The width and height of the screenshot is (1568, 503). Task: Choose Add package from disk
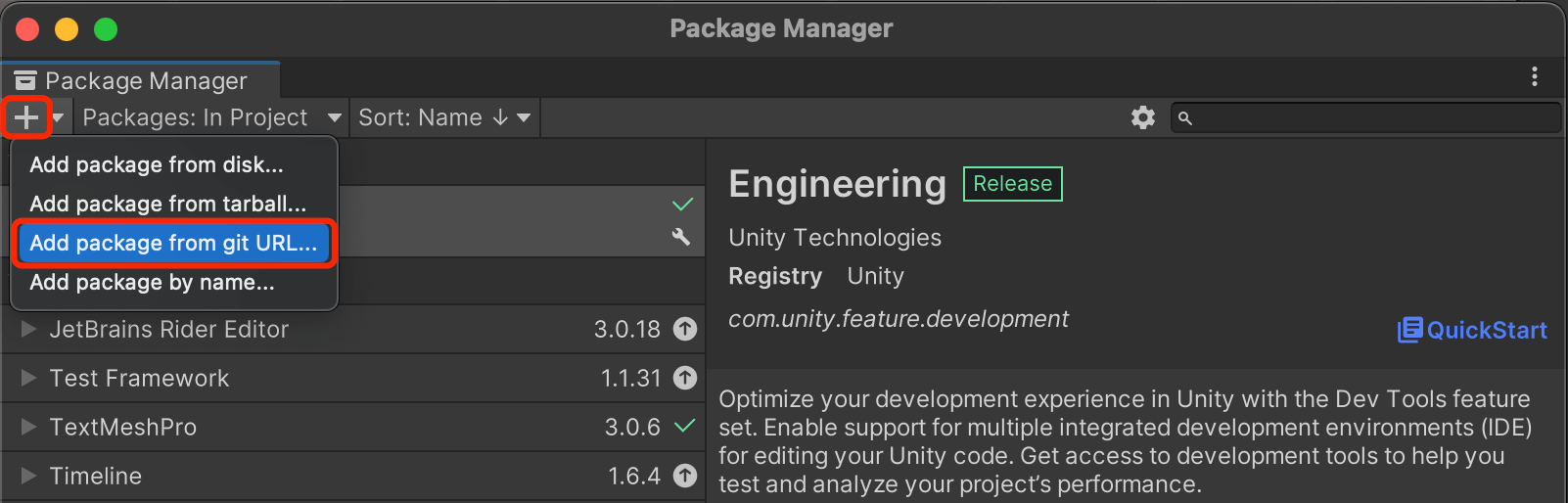pos(157,164)
